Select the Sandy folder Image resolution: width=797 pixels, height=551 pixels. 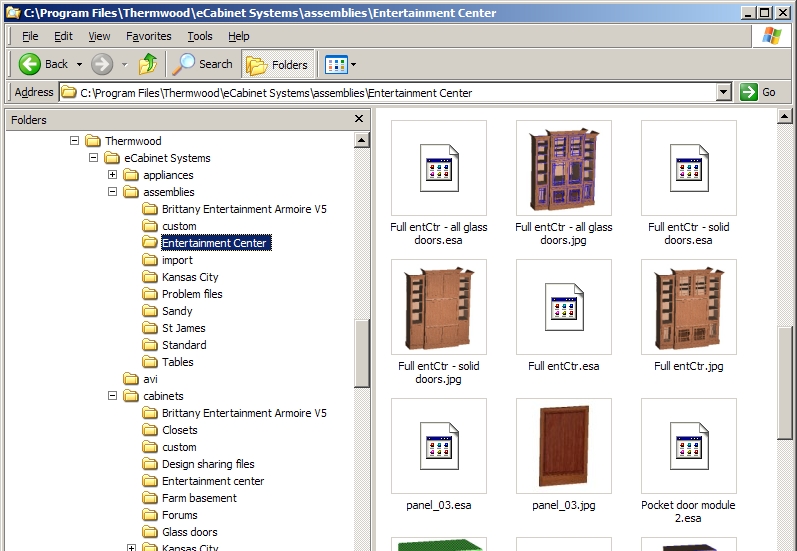coord(168,311)
